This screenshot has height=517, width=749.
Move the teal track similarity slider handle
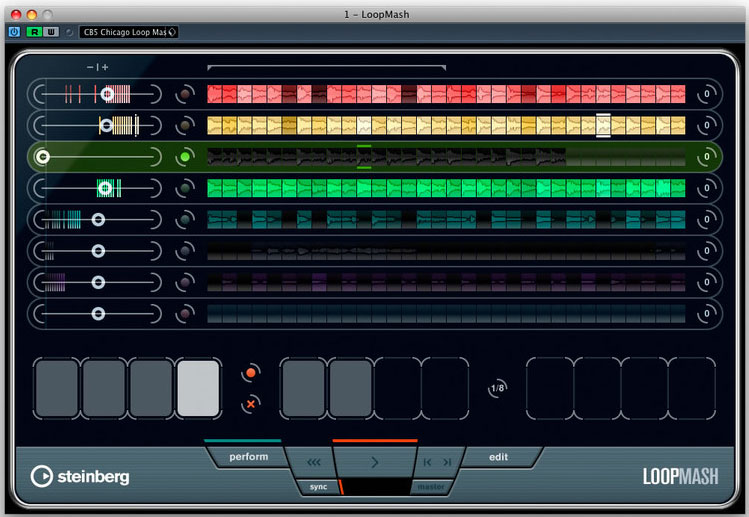tap(98, 220)
